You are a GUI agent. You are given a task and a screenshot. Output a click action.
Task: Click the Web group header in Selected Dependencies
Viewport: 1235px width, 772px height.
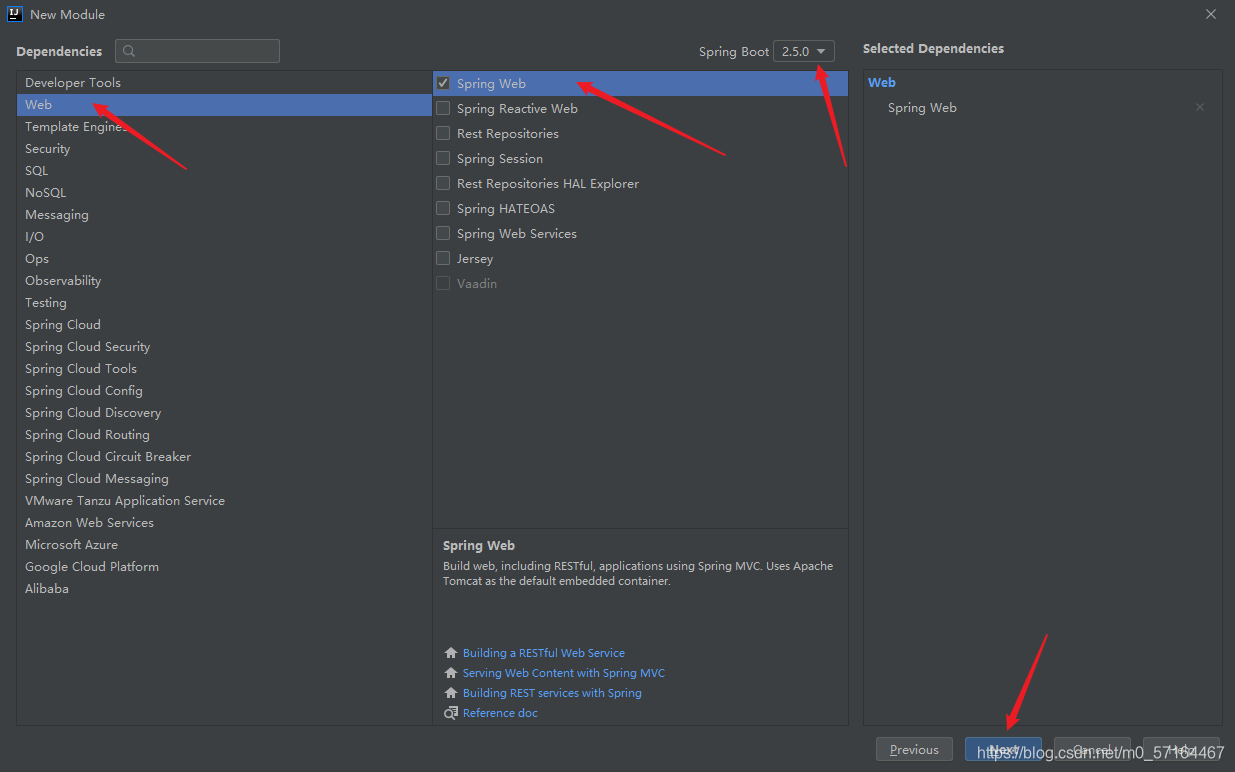coord(882,83)
